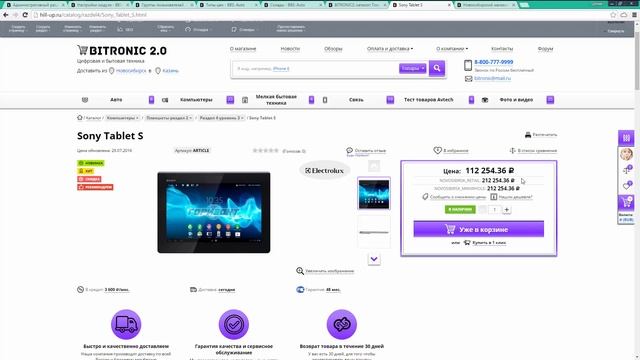
Task: Expand toggle next to Тест товаров Avtech
Action: pos(471,100)
